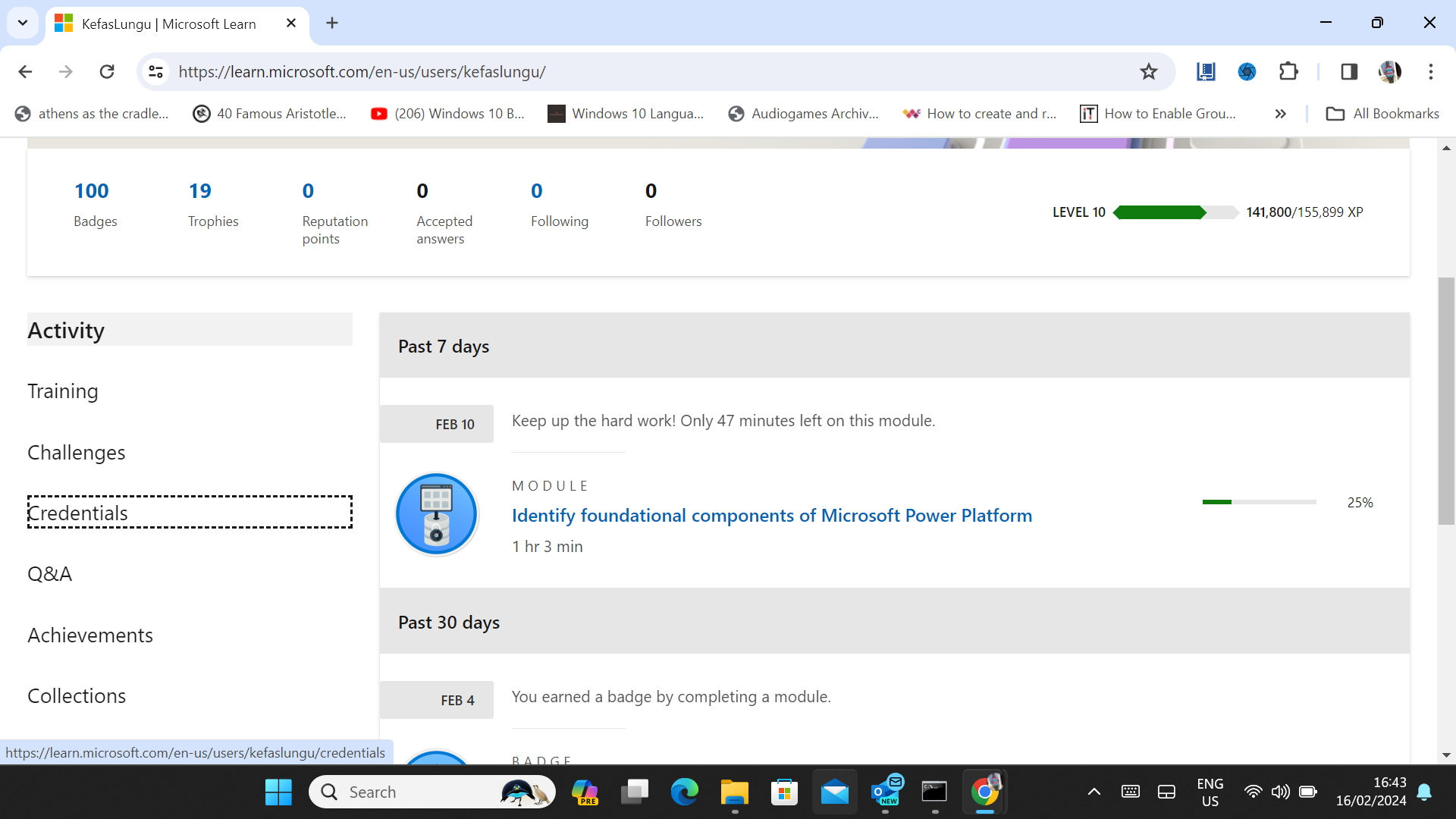This screenshot has width=1456, height=819.
Task: View site information icon beside the URL
Action: (155, 72)
